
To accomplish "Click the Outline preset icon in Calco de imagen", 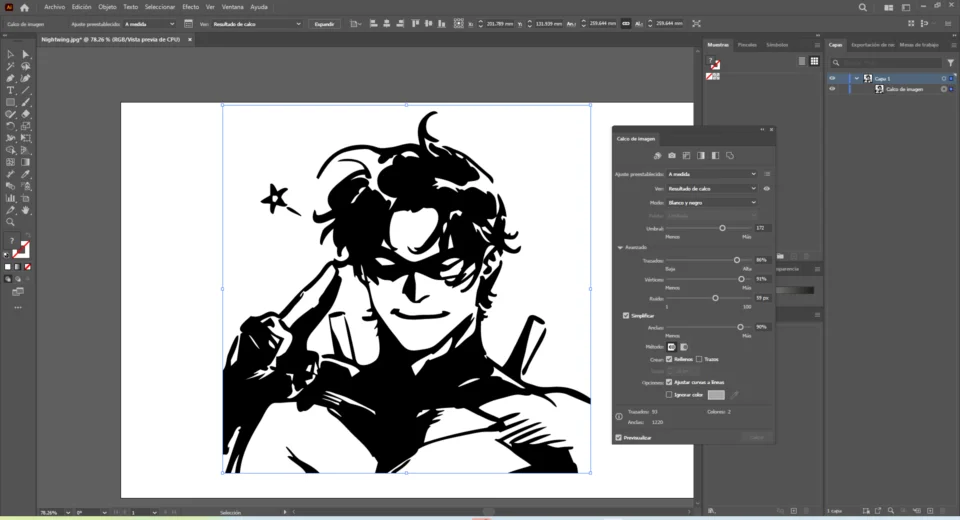I will [730, 156].
